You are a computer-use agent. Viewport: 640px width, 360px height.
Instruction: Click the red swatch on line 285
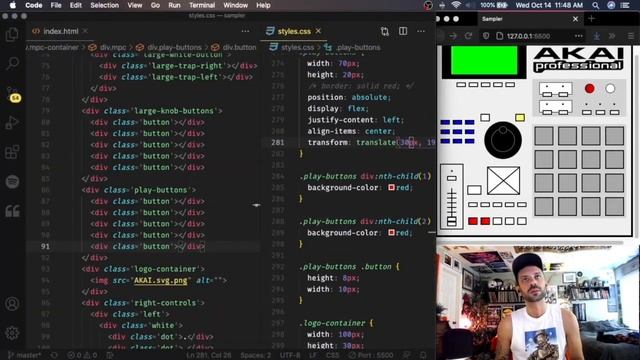pos(391,187)
